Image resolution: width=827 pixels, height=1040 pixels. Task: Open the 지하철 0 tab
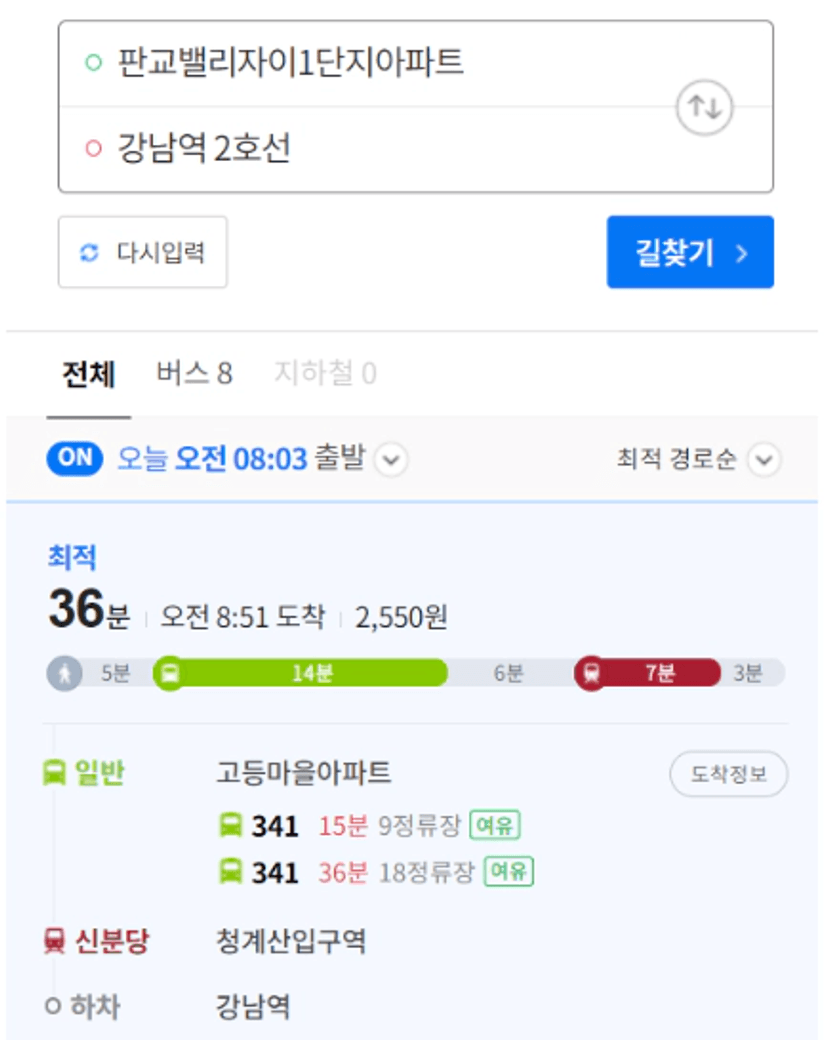(325, 374)
